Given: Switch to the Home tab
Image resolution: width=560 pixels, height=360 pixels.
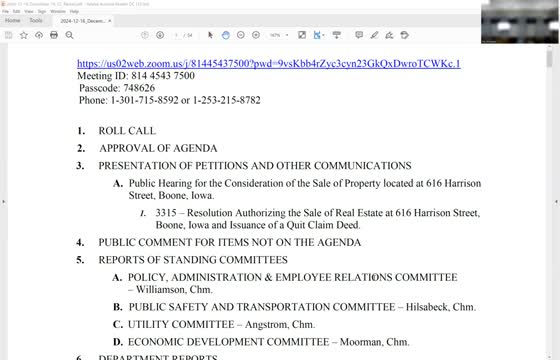Looking at the screenshot, I should click(x=12, y=20).
